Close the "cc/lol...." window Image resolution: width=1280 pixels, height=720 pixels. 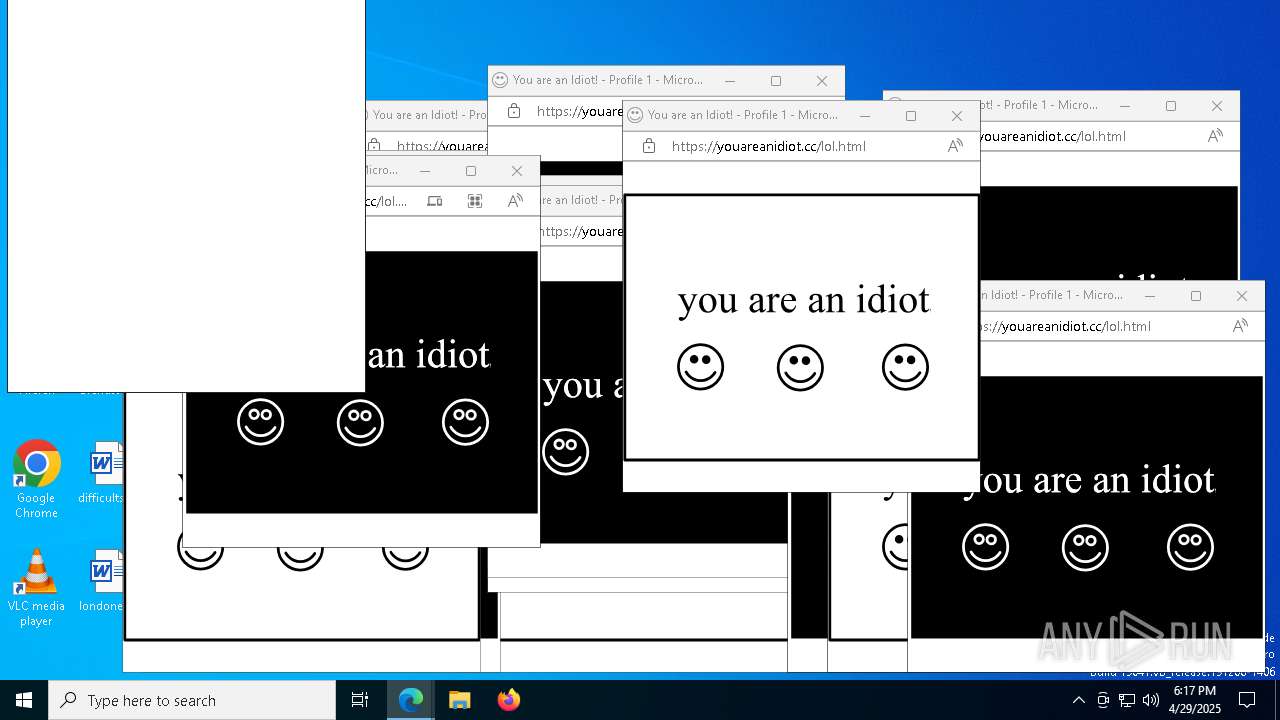point(516,171)
